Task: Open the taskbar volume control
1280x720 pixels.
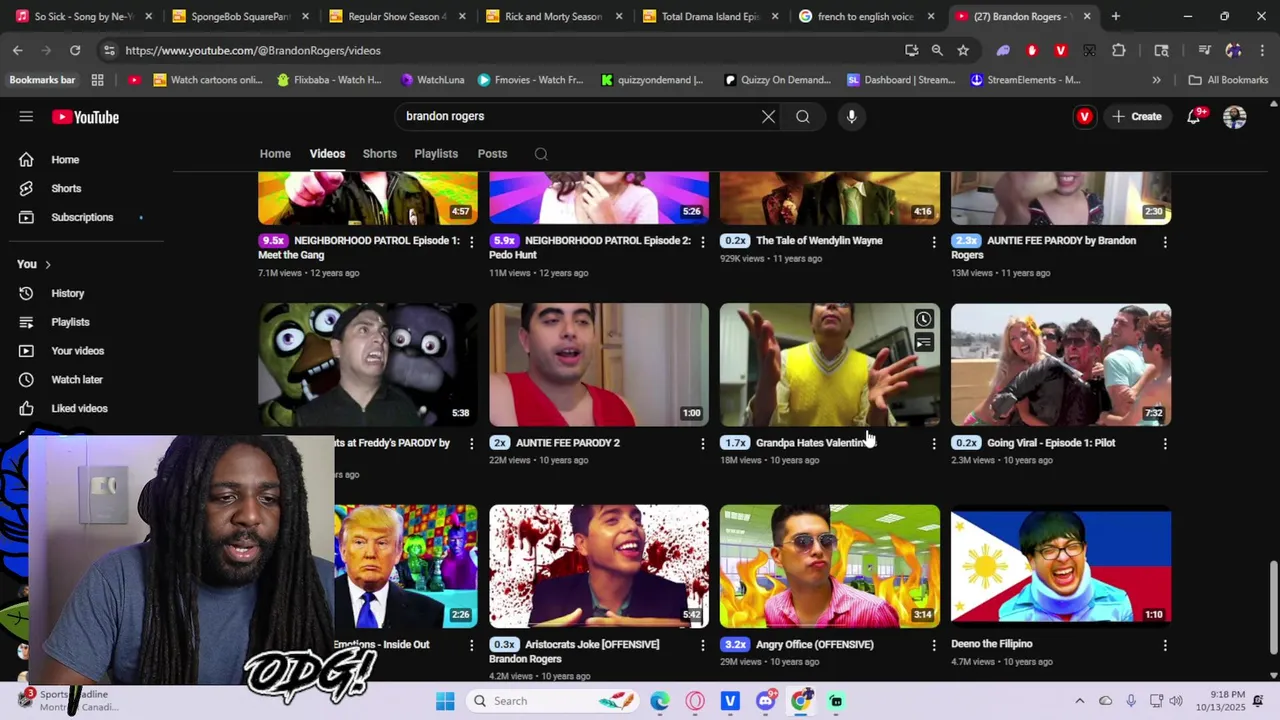Action: point(1176,701)
